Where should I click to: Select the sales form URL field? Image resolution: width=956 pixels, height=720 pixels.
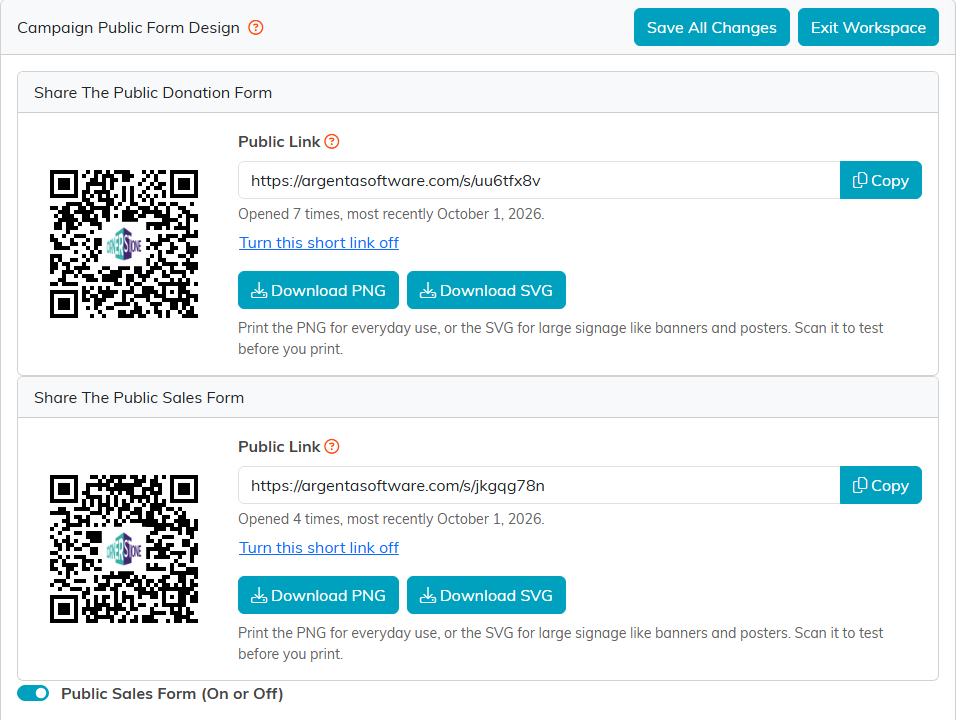click(539, 485)
